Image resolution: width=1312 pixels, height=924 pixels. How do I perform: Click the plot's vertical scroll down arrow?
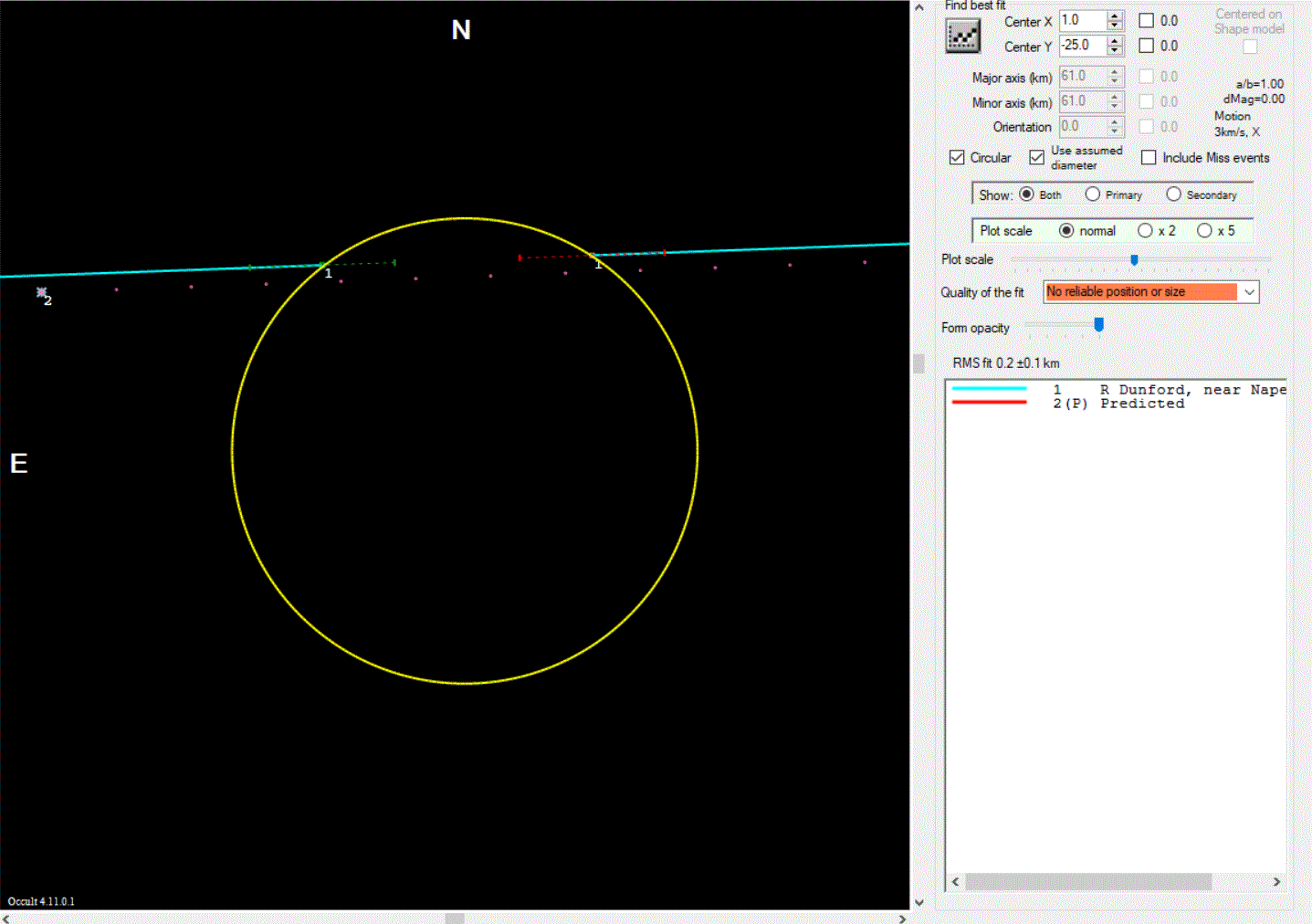click(x=919, y=903)
